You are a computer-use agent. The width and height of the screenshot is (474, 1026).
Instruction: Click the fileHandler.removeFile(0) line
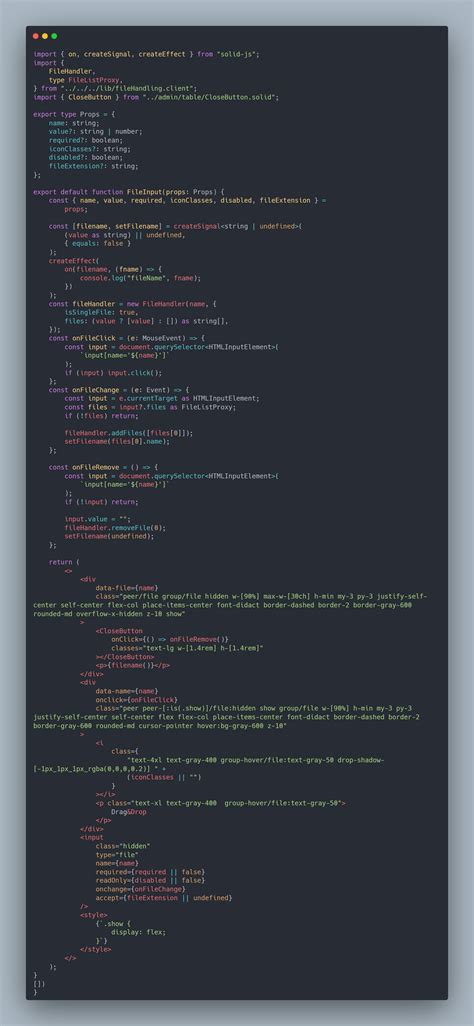tap(113, 527)
